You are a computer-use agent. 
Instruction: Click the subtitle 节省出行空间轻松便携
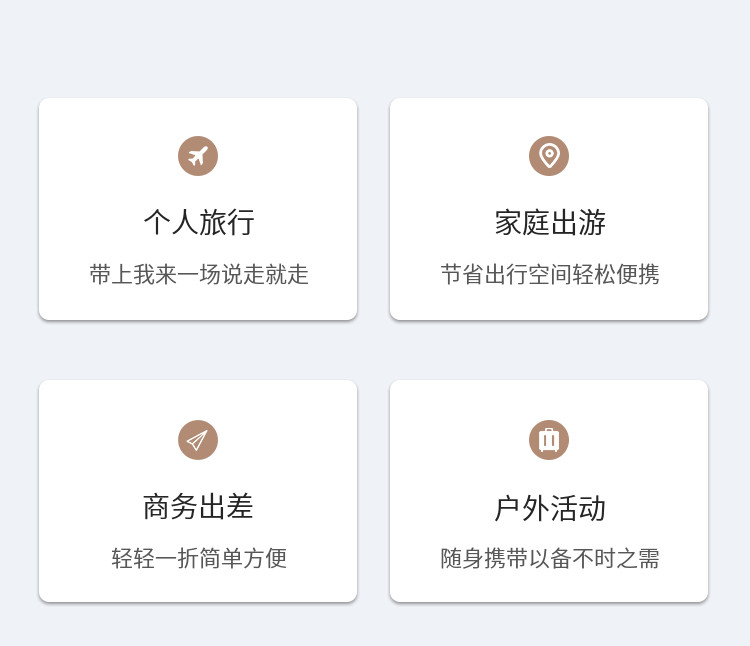point(550,274)
